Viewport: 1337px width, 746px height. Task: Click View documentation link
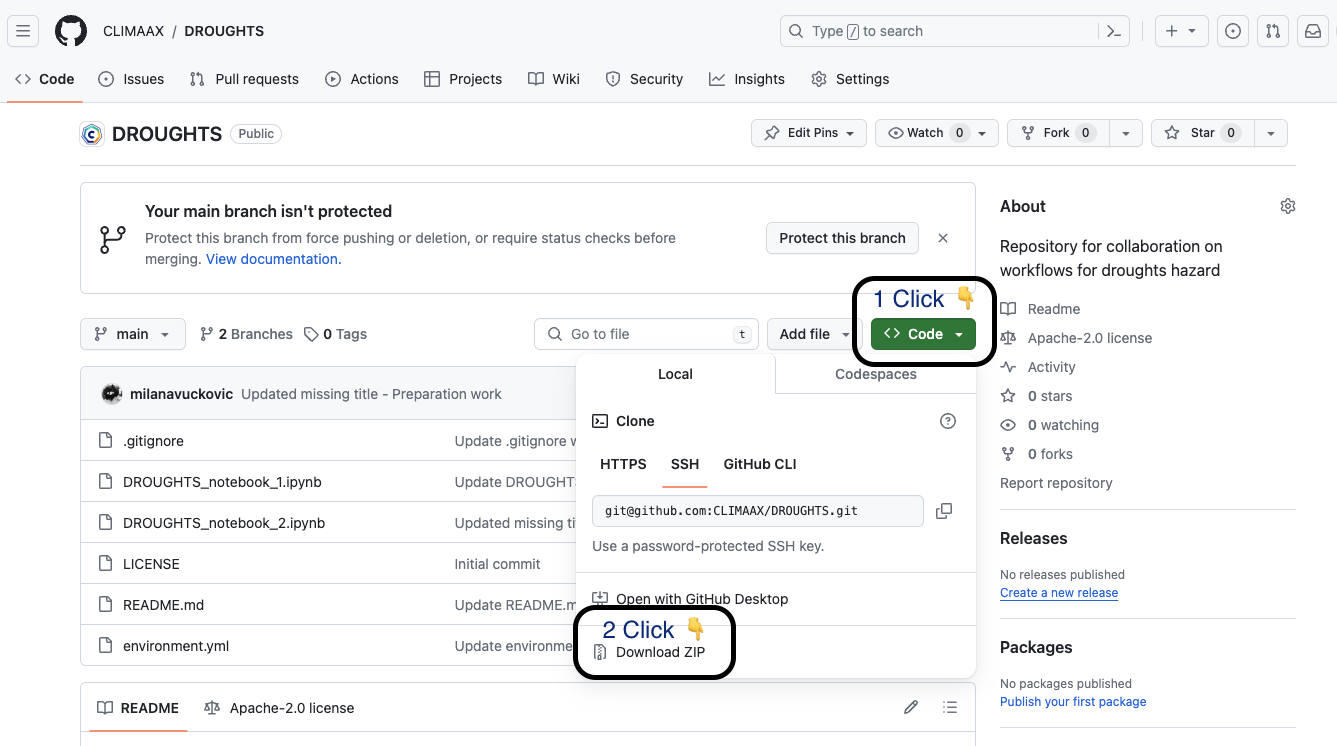point(273,259)
